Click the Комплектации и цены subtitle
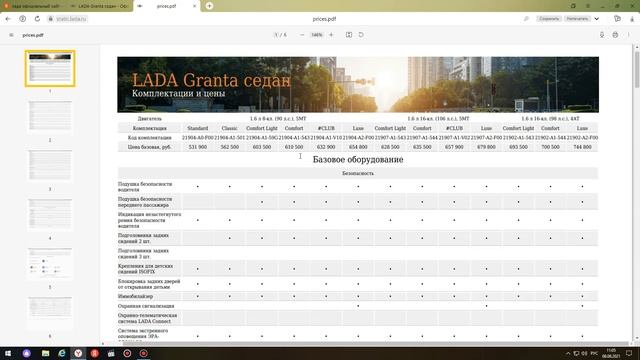Viewport: 640px width, 360px height. click(x=178, y=93)
